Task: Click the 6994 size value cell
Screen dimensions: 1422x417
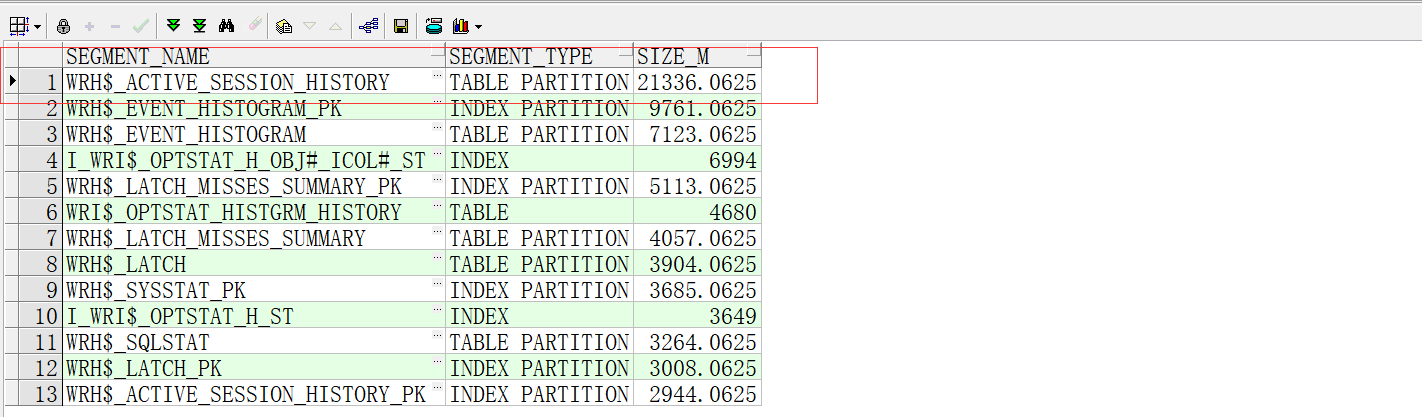Action: coord(697,160)
